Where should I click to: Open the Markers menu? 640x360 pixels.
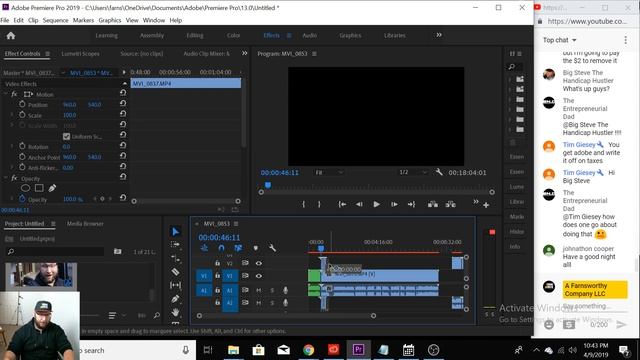click(83, 20)
